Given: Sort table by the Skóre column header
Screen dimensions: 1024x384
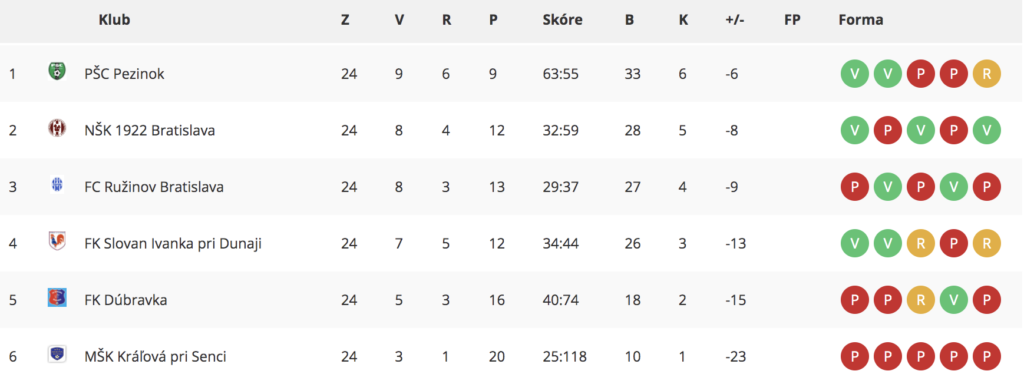Looking at the screenshot, I should [562, 20].
